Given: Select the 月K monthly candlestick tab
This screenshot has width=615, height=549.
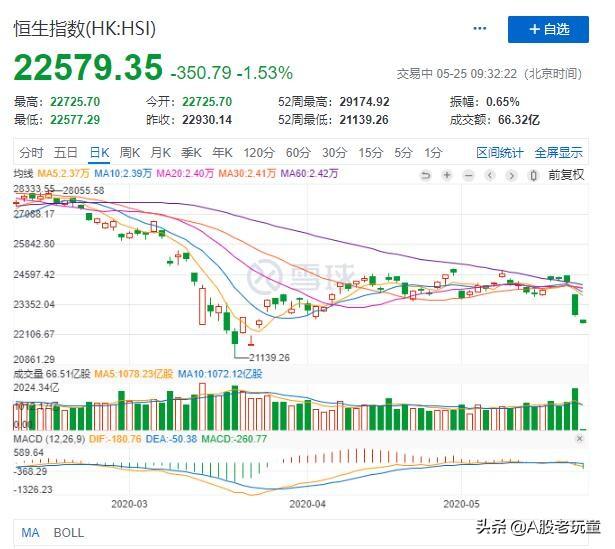Looking at the screenshot, I should (160, 152).
